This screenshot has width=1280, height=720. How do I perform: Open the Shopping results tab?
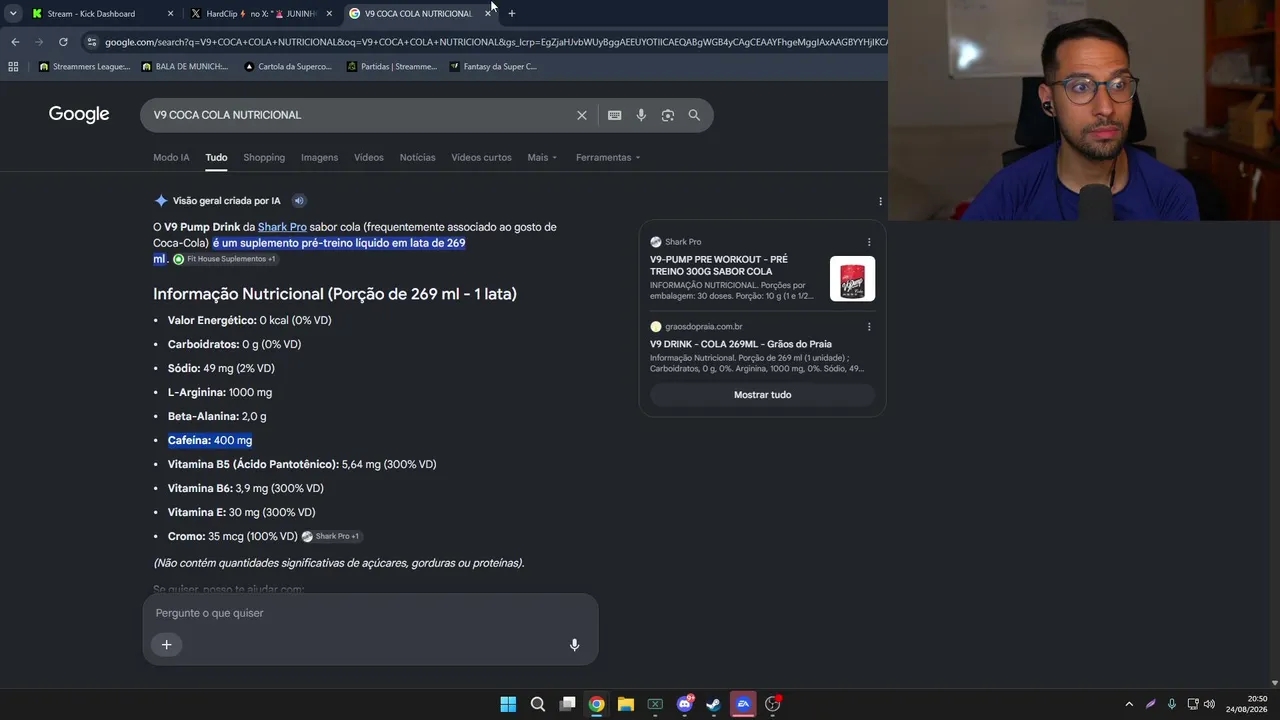[x=264, y=158]
